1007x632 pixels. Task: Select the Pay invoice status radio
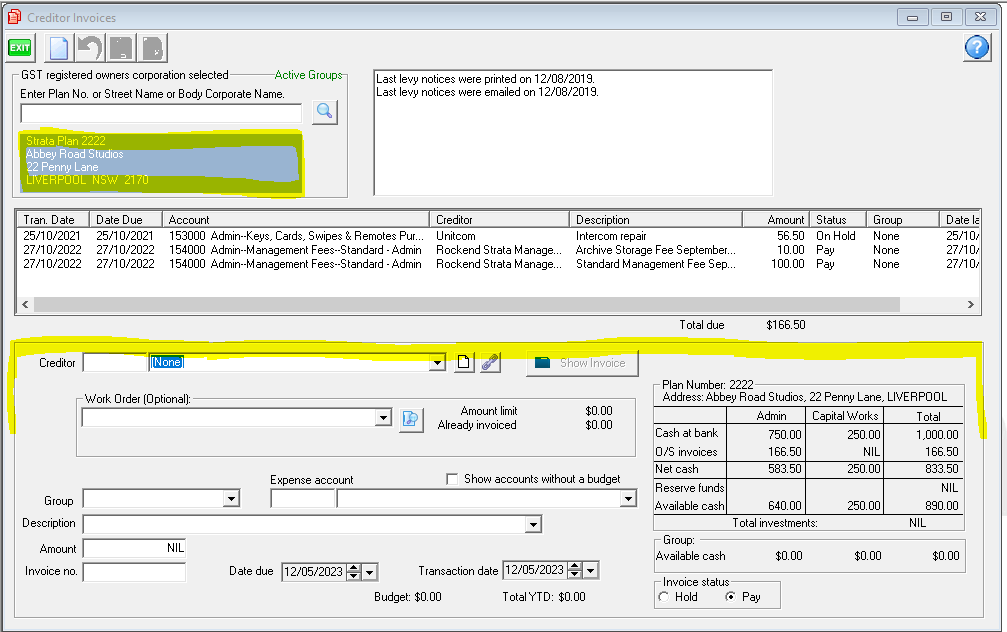(x=730, y=597)
